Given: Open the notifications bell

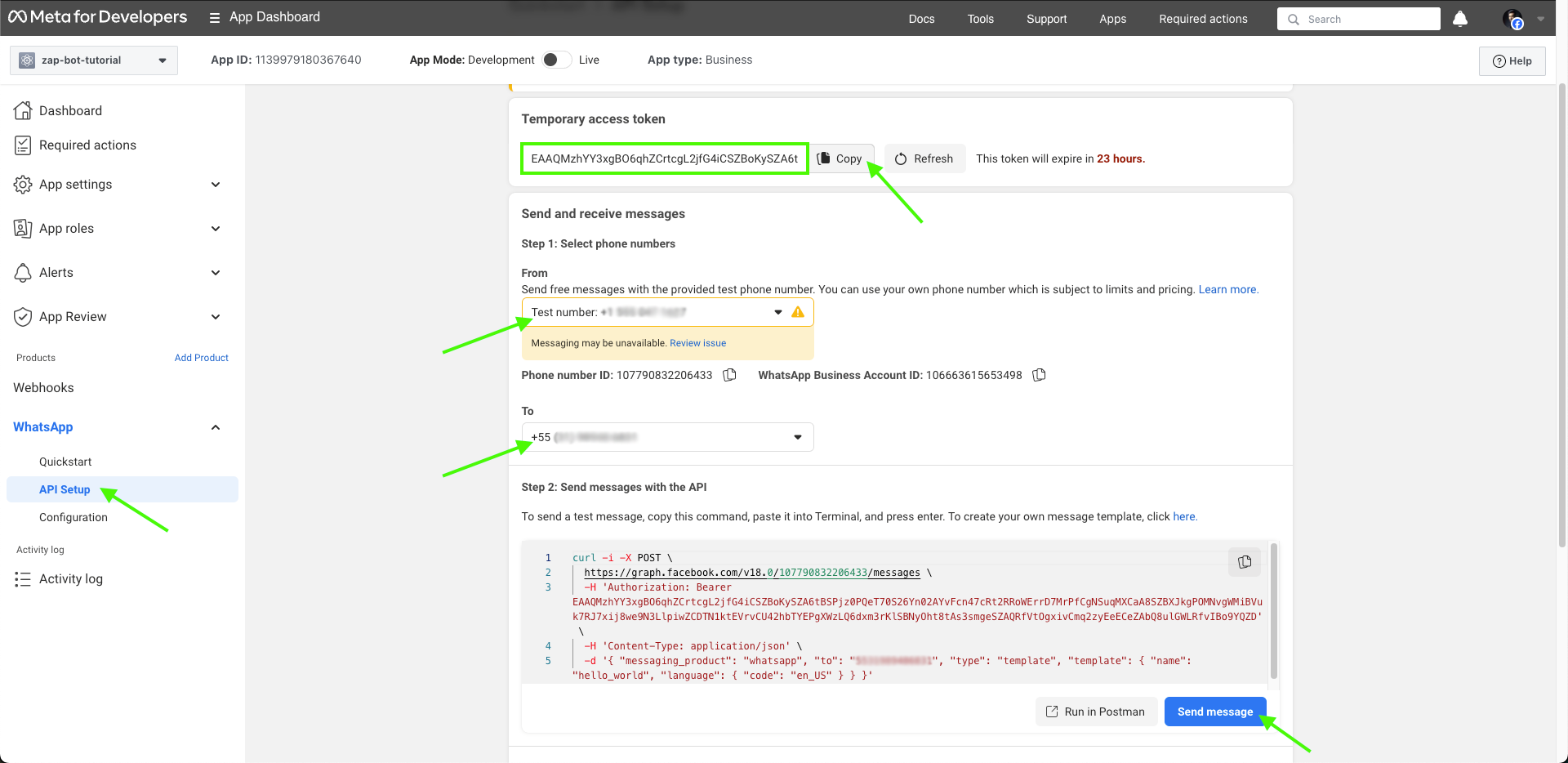Looking at the screenshot, I should tap(1460, 19).
